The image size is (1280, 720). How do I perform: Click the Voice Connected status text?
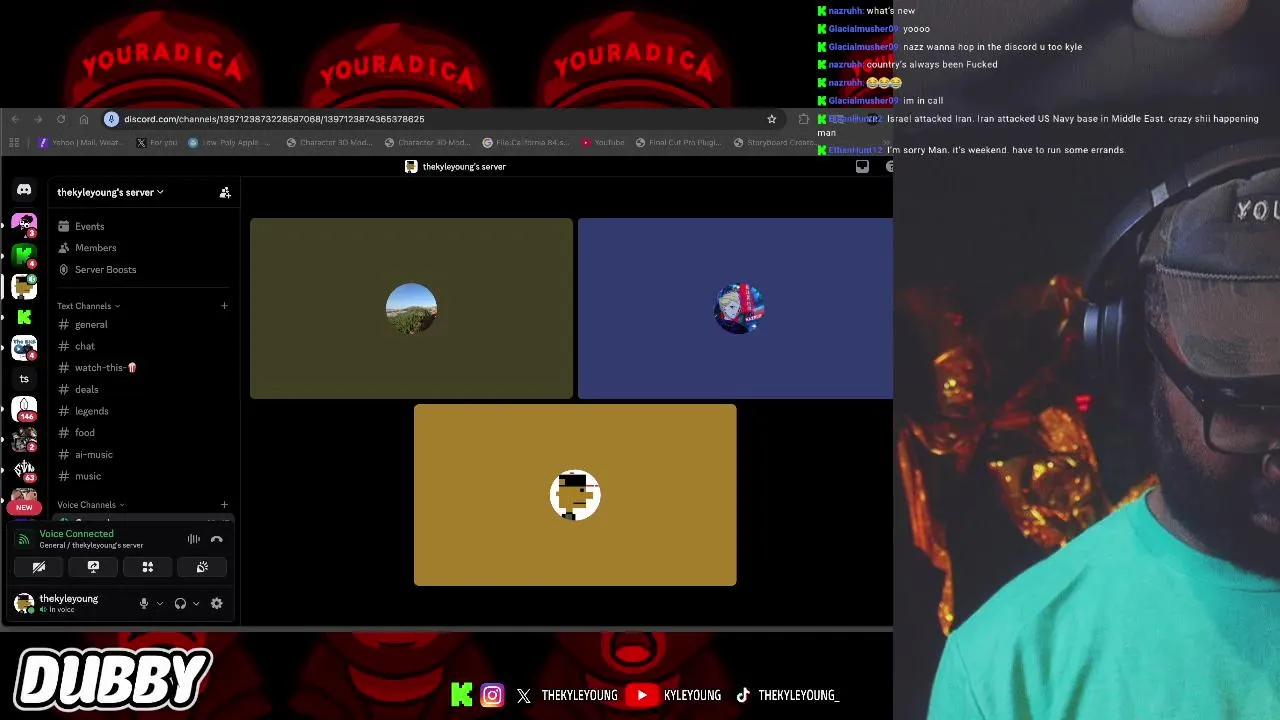point(76,534)
